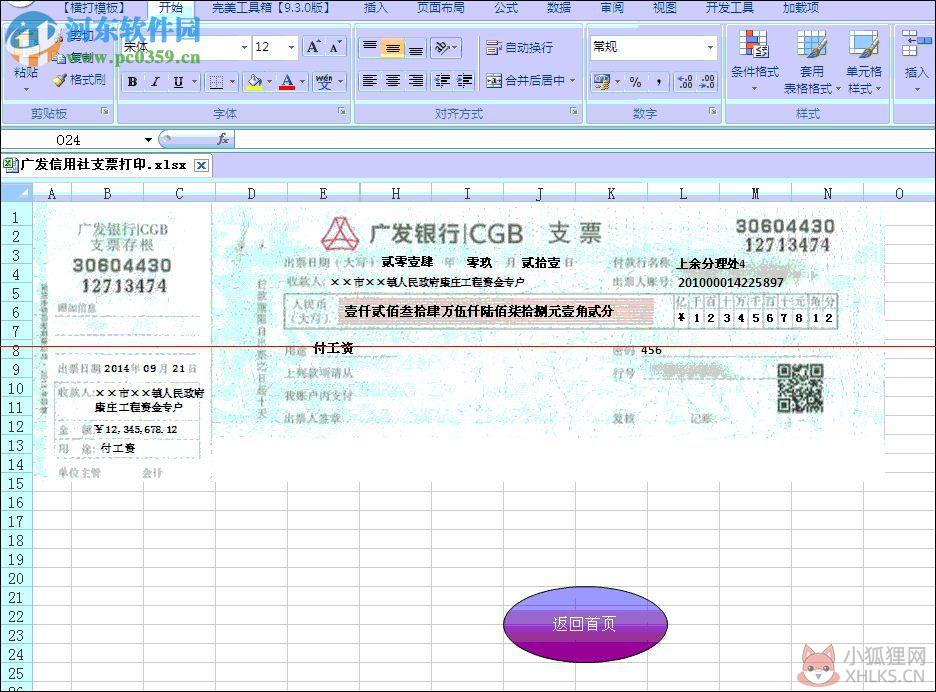Screen dimensions: 936x692
Task: Expand the underline style arrow
Action: pos(194,82)
